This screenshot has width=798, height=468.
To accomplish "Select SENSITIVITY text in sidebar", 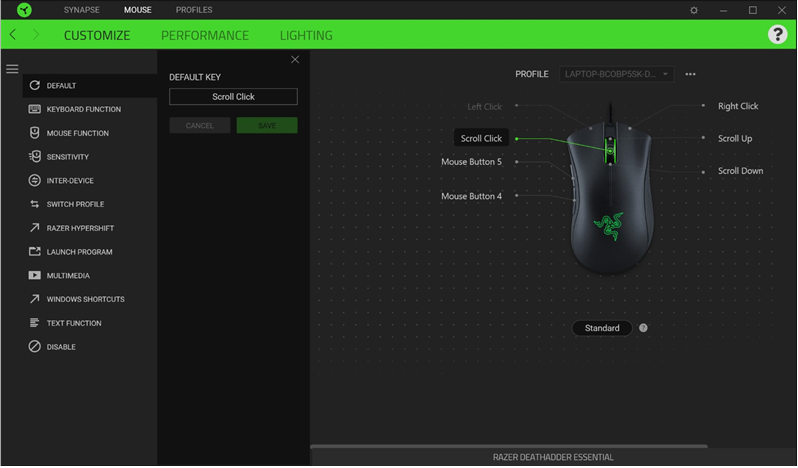I will [68, 157].
